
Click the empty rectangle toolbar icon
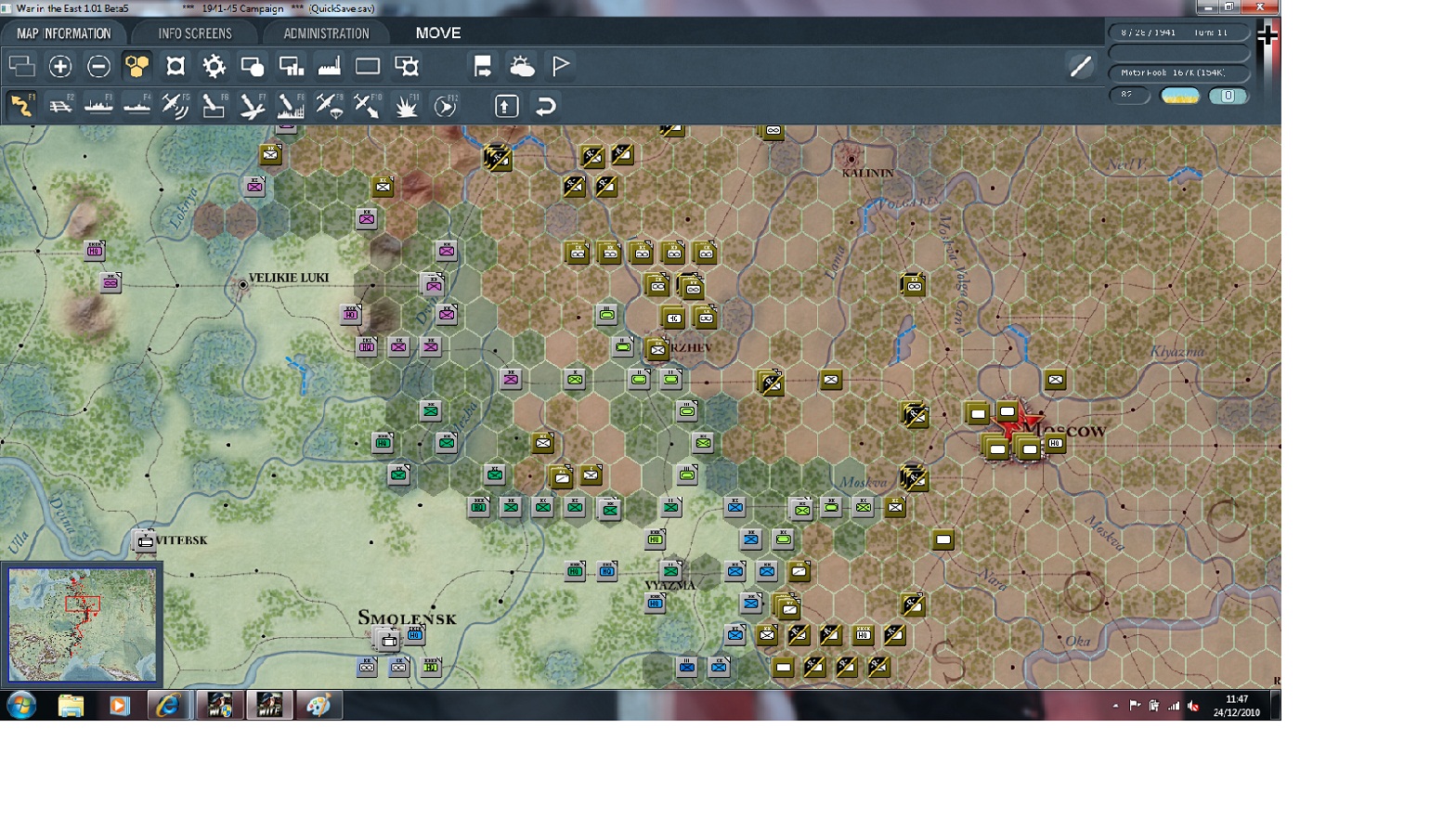point(368,66)
